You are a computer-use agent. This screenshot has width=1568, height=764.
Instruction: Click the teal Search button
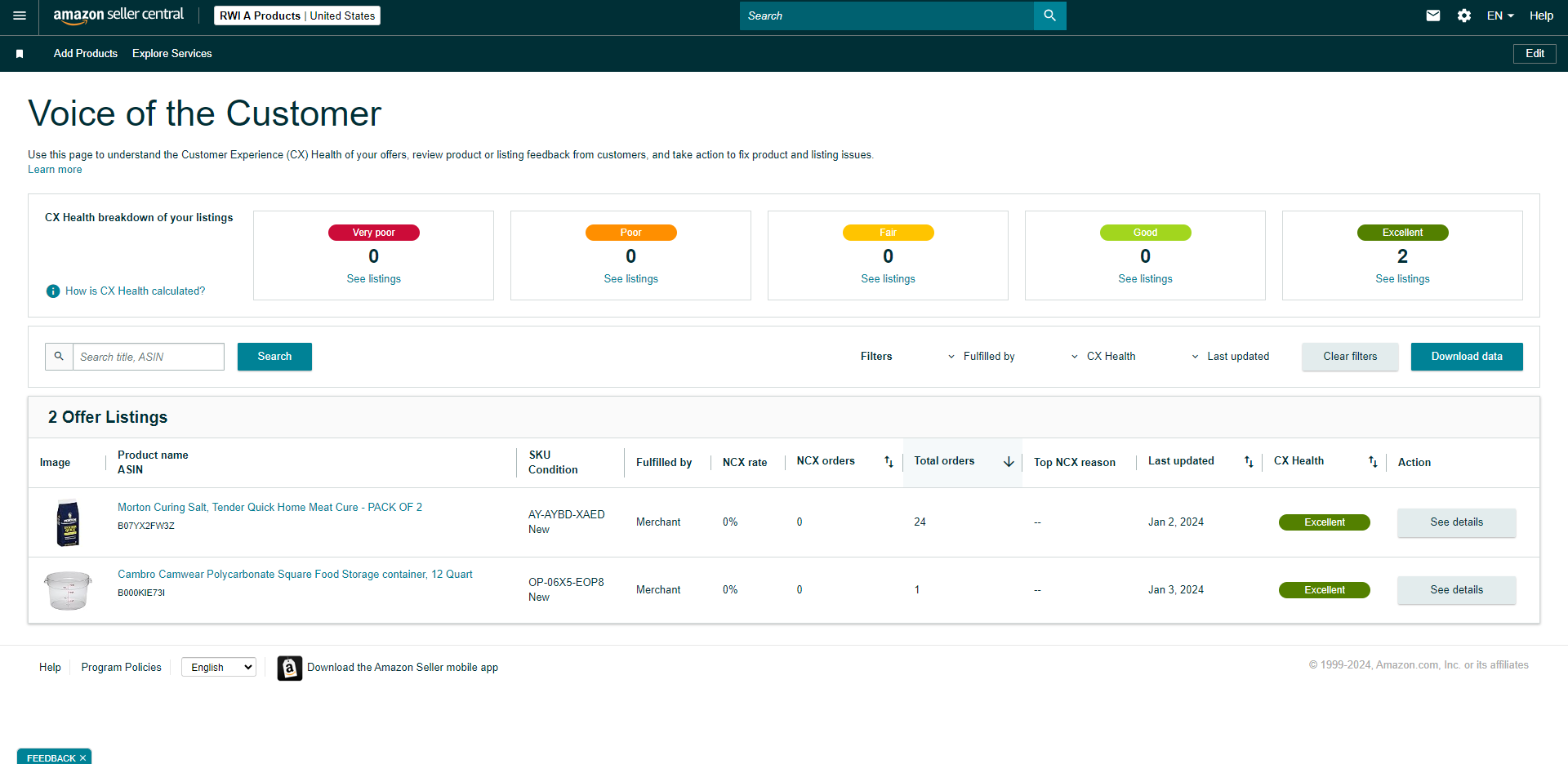pyautogui.click(x=274, y=357)
